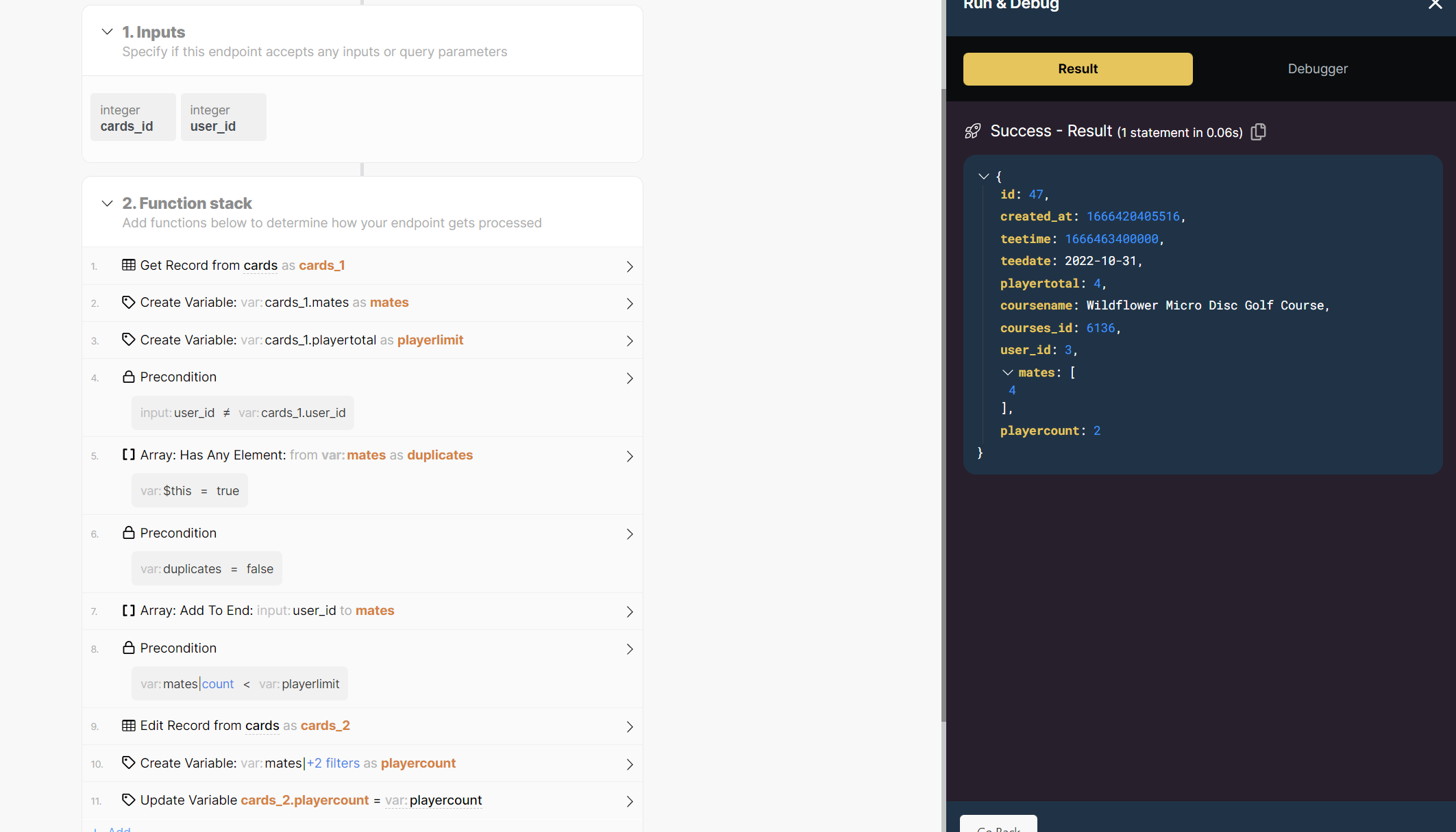Screen dimensions: 1456x832
Task: Click the duplicates = false condition box
Action: coord(207,569)
